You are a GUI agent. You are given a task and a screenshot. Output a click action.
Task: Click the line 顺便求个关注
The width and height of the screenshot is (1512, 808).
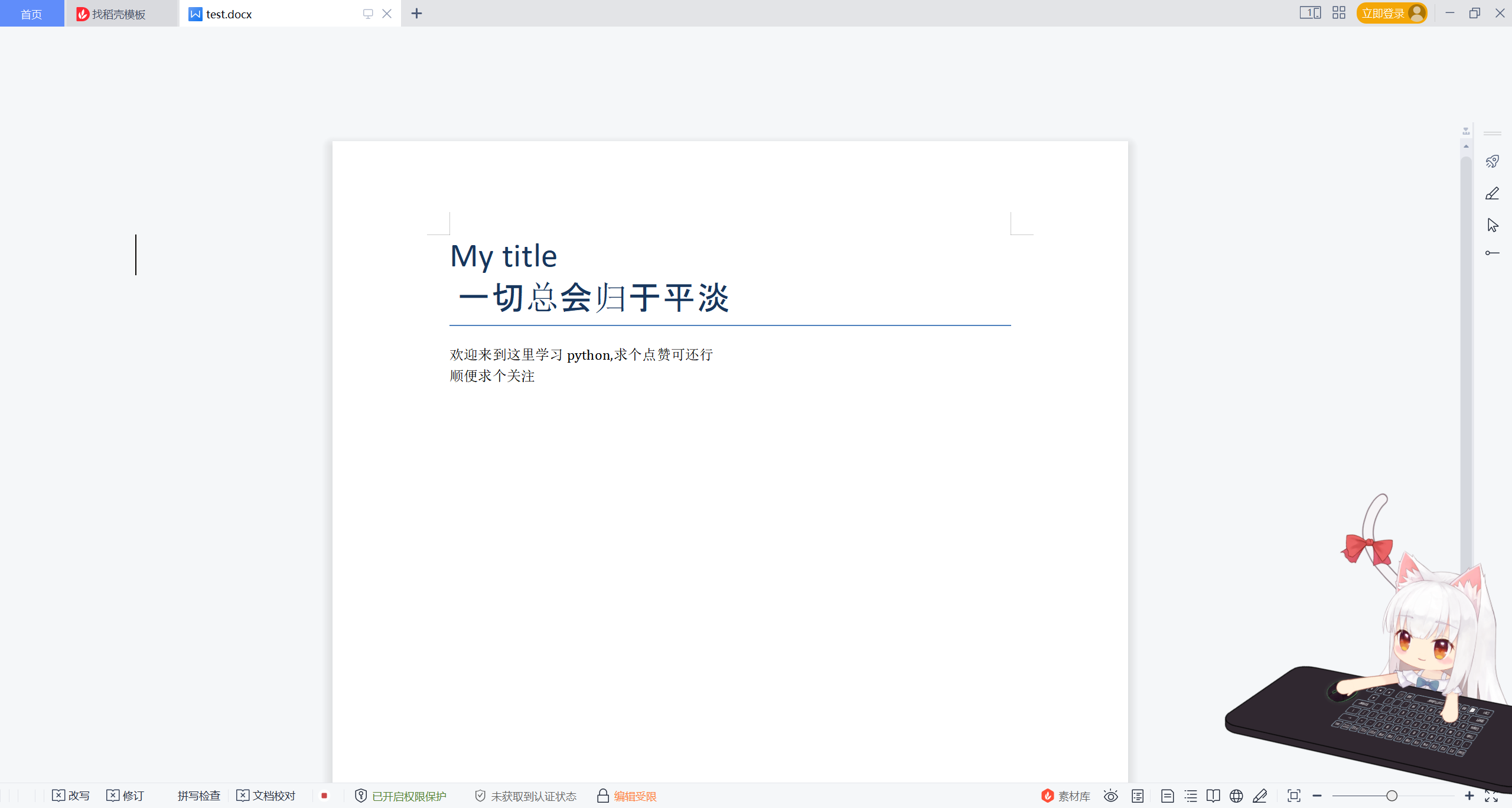492,376
